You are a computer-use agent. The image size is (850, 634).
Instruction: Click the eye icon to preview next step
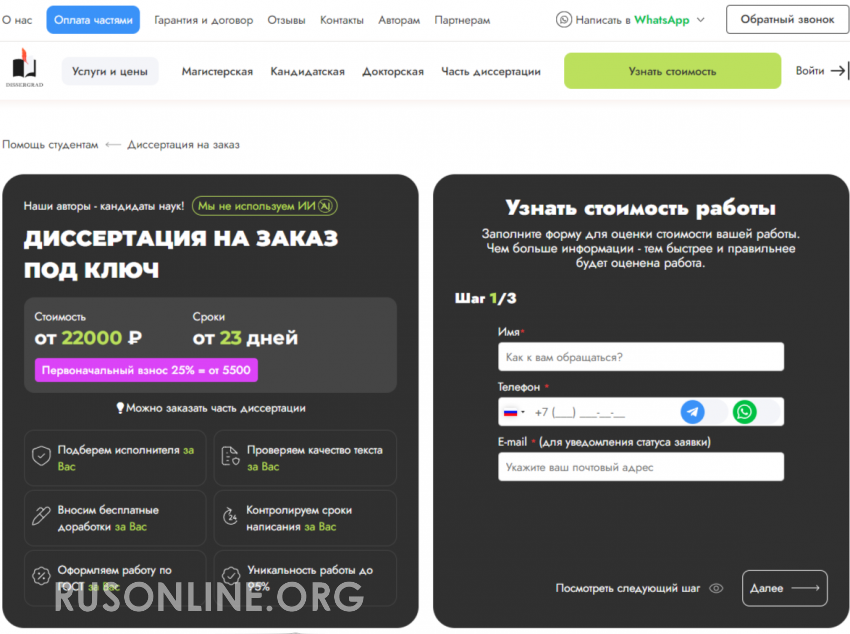pos(716,589)
